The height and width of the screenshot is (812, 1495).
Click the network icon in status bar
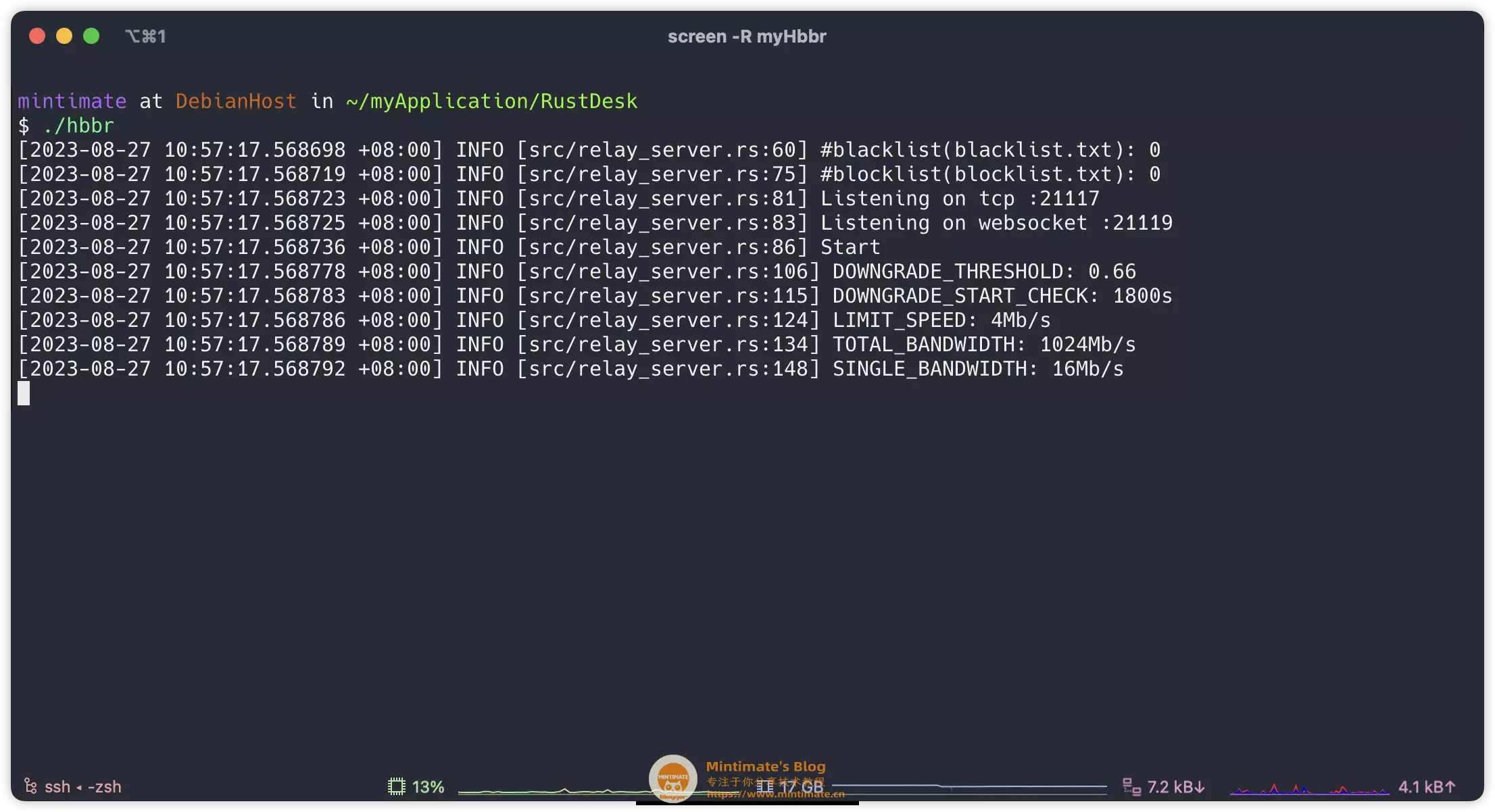[1131, 787]
